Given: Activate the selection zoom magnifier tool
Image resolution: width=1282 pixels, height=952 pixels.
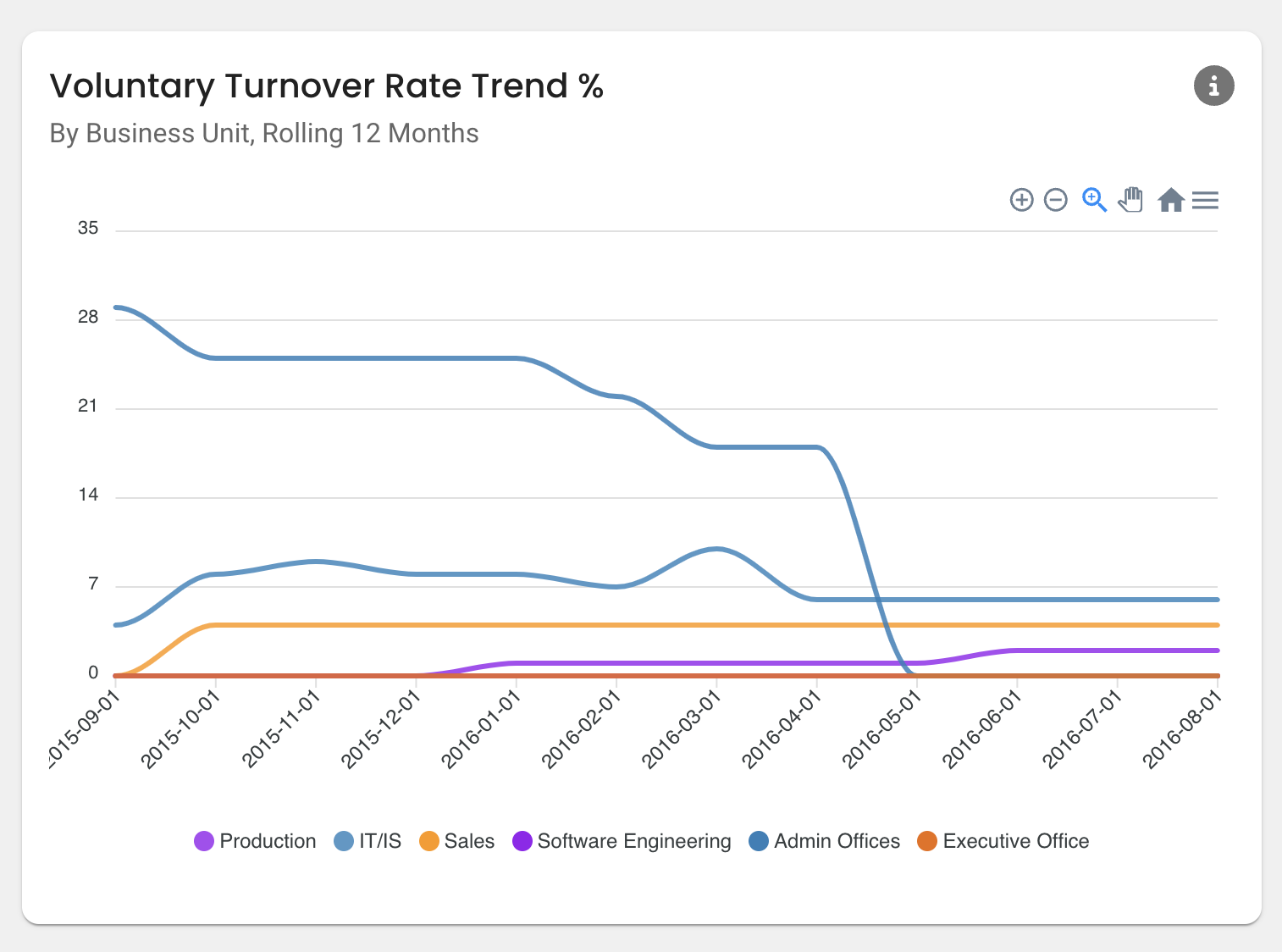Looking at the screenshot, I should [1094, 200].
